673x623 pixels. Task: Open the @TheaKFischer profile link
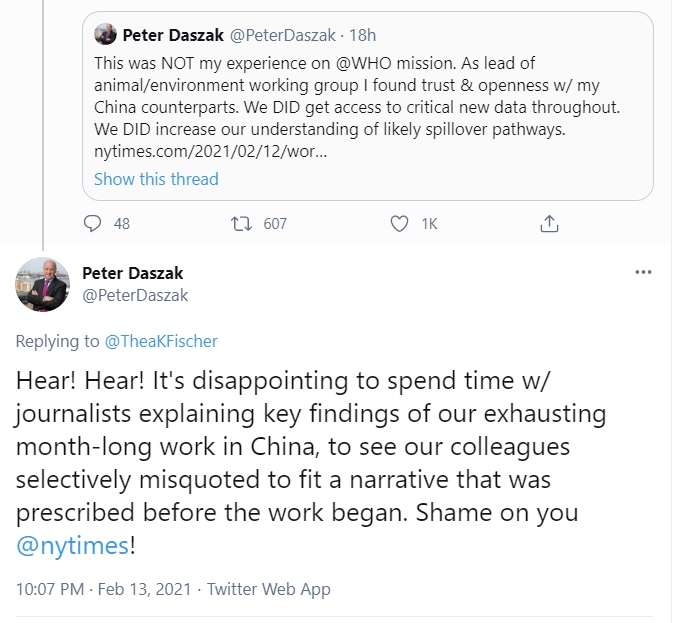[161, 341]
